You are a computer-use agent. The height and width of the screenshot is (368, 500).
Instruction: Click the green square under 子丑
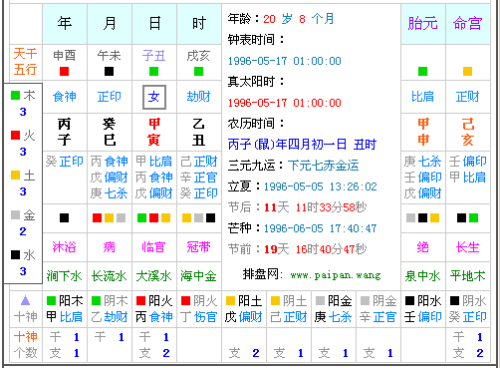coord(154,71)
